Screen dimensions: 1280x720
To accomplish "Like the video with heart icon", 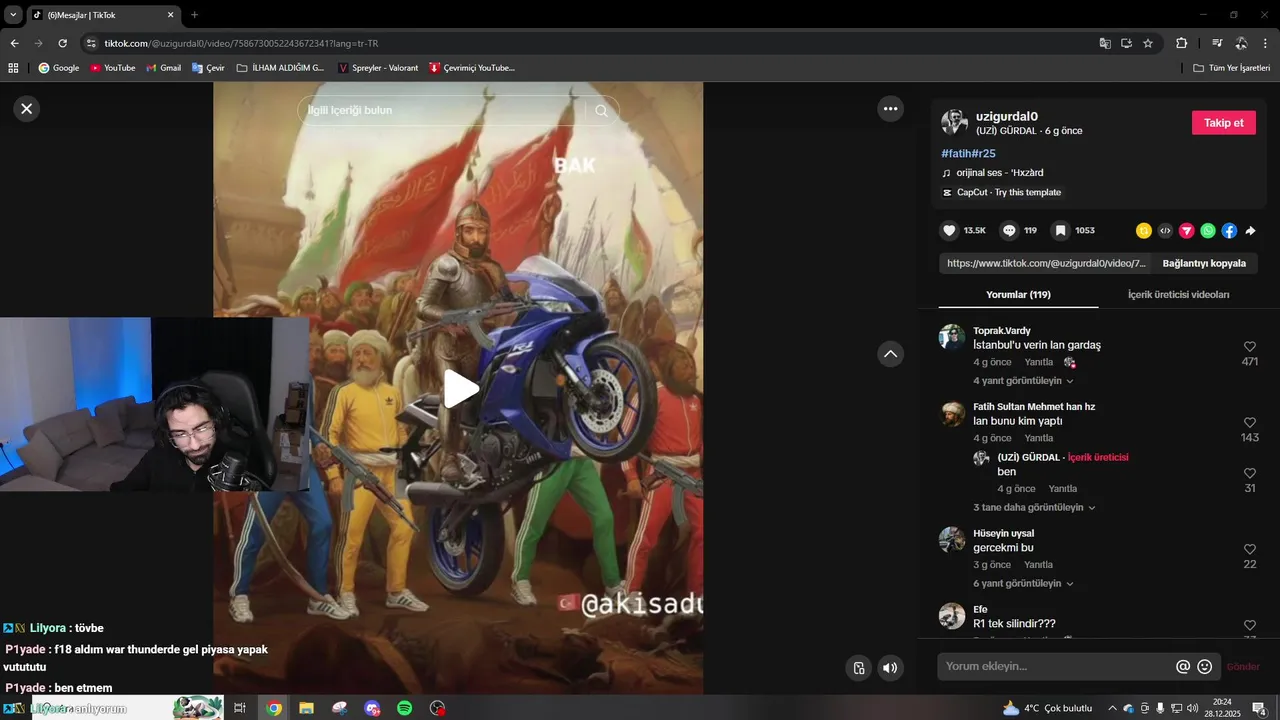I will coord(950,231).
